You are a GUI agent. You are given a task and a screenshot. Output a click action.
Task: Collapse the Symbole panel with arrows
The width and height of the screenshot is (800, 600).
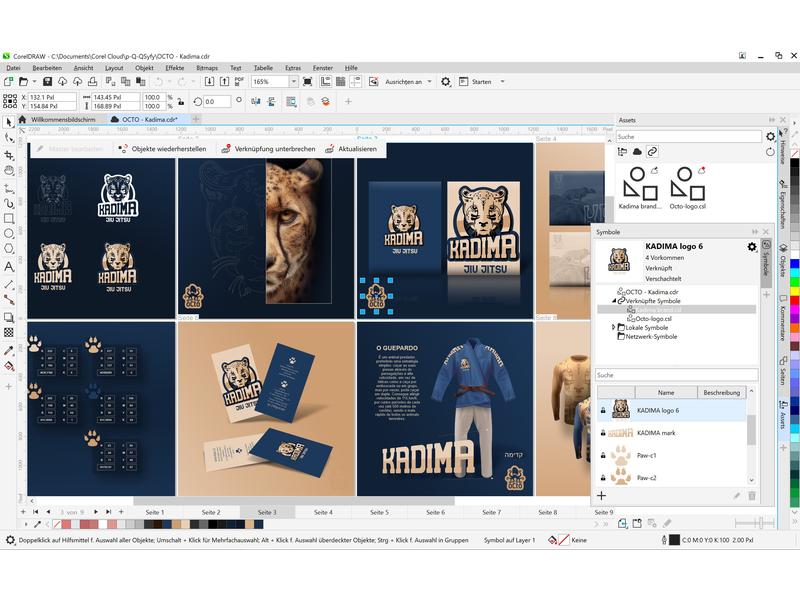755,232
